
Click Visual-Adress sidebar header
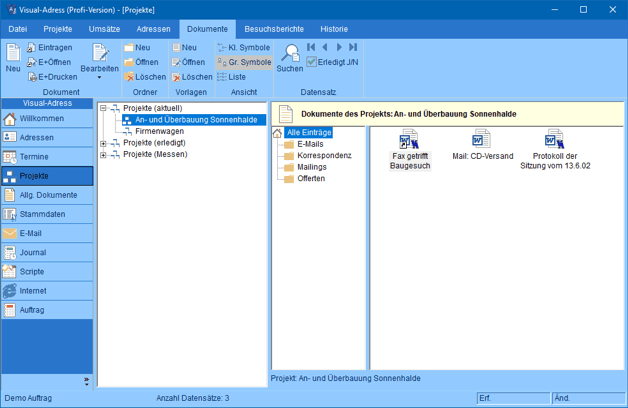47,103
